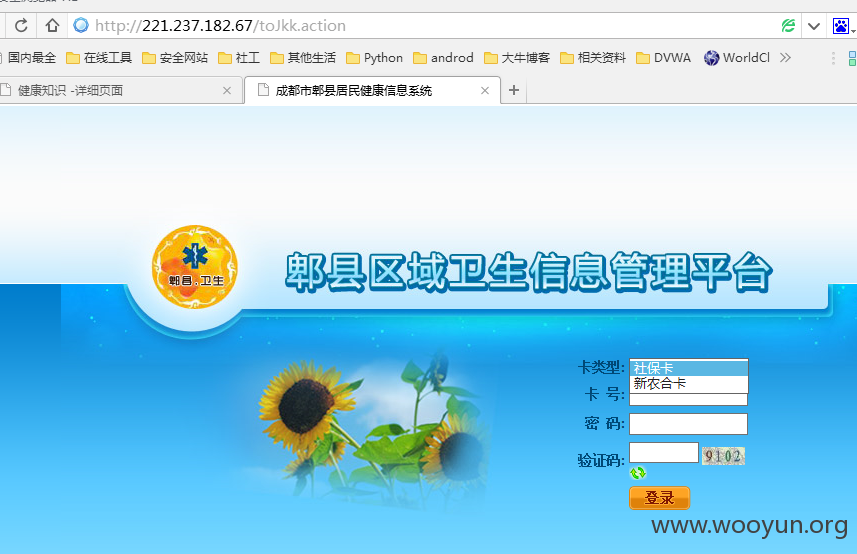Open the Python bookmarks folder
The image size is (857, 554).
point(374,58)
